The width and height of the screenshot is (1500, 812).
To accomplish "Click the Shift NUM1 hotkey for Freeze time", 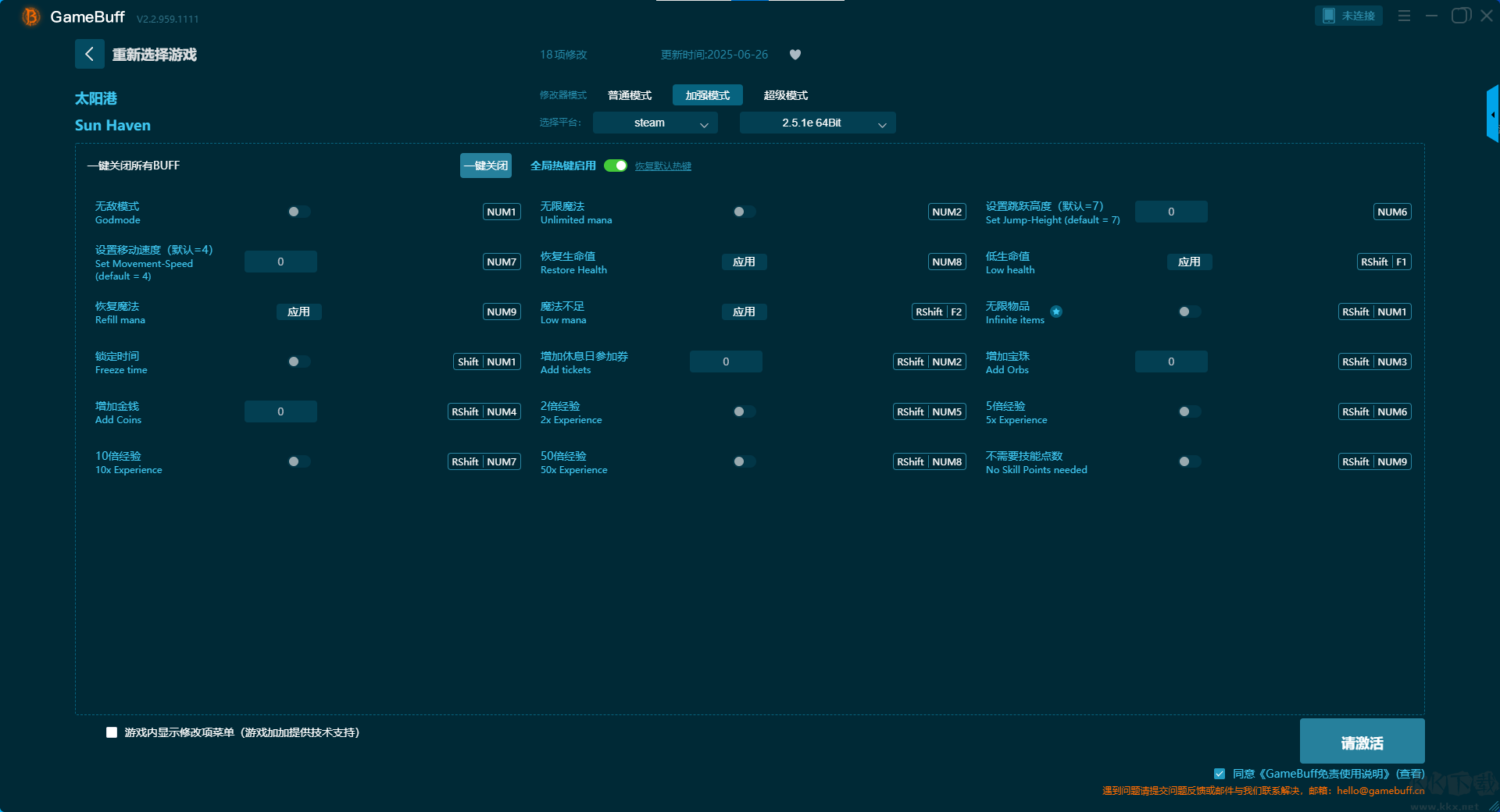I will click(x=487, y=361).
